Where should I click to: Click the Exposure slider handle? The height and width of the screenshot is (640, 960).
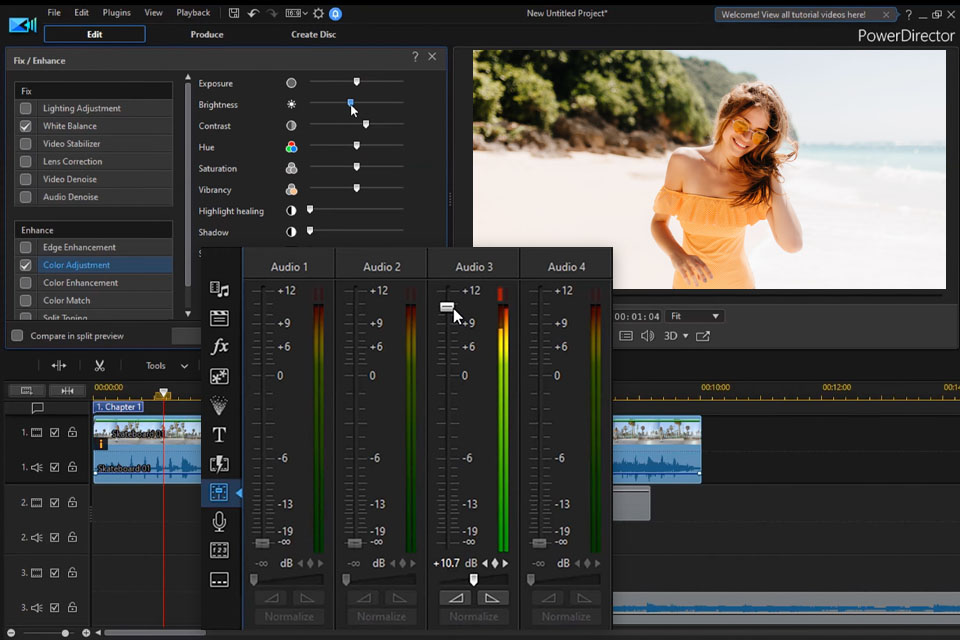[x=356, y=81]
